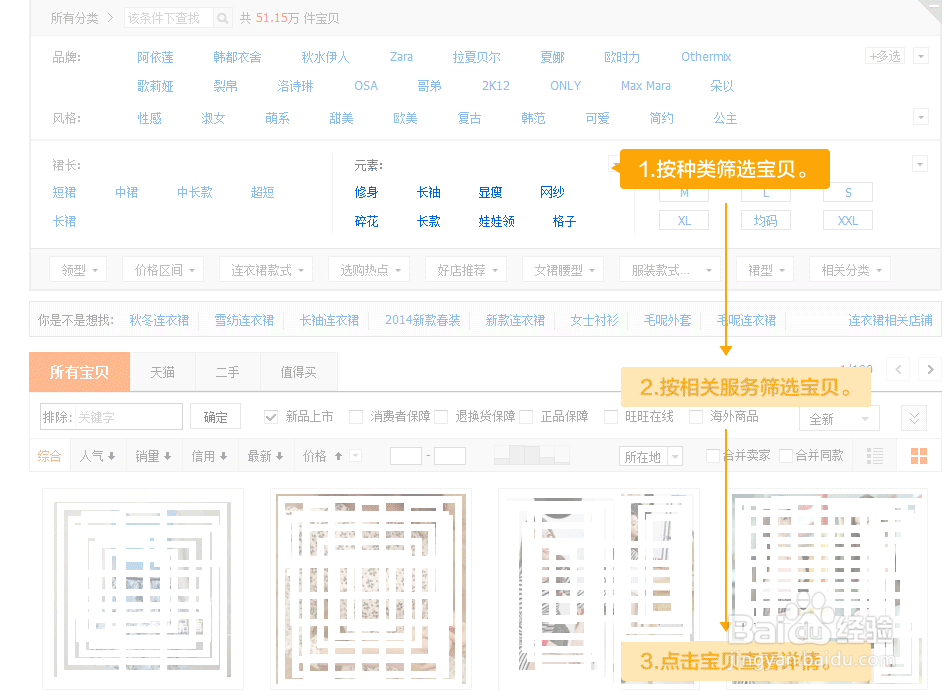The image size is (948, 692).
Task: Tick the 正品保障 checkbox
Action: [x=526, y=417]
